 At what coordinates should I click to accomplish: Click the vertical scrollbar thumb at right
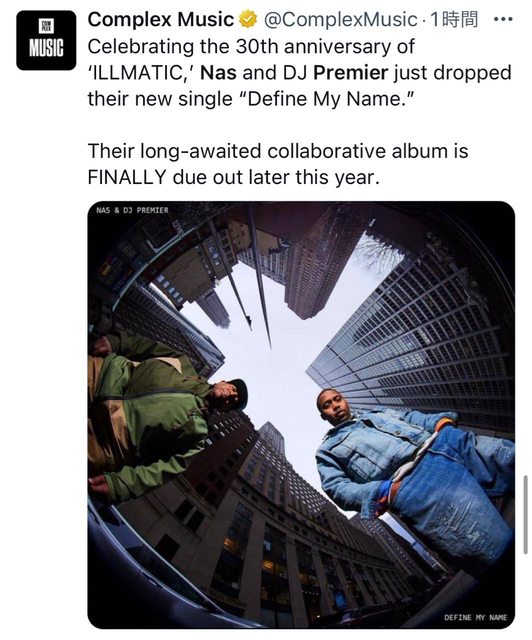[525, 515]
